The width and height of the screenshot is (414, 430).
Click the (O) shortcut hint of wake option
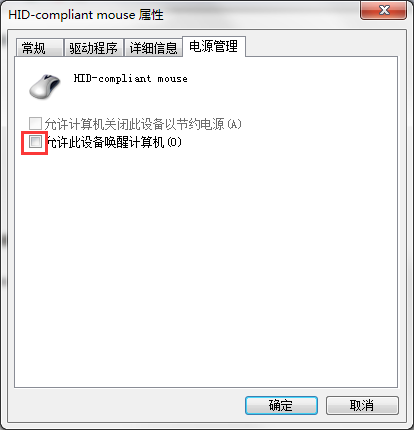point(174,142)
